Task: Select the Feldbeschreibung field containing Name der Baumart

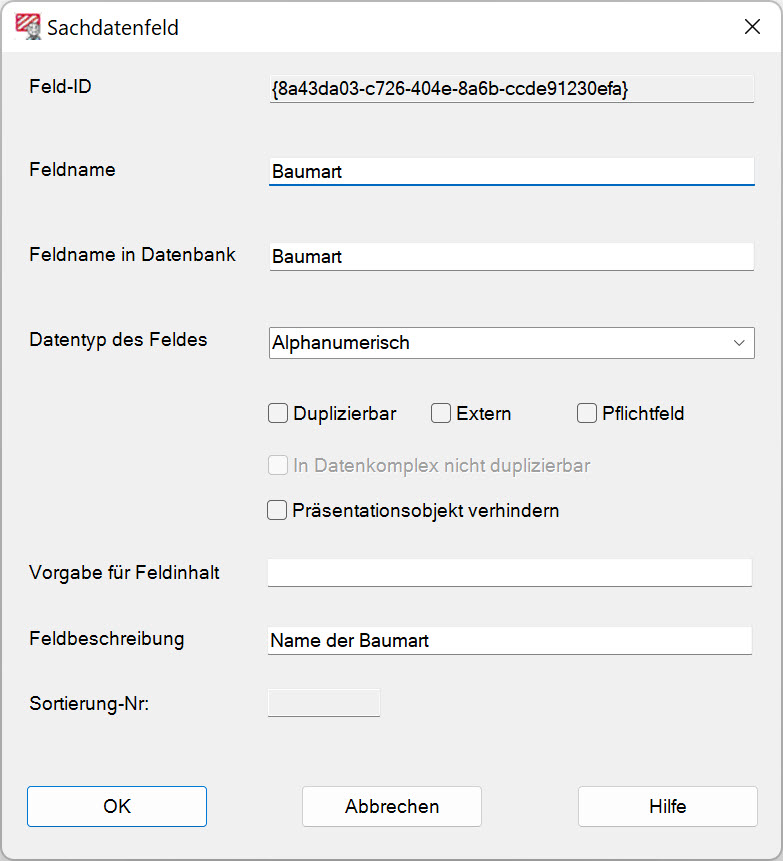Action: [x=510, y=641]
